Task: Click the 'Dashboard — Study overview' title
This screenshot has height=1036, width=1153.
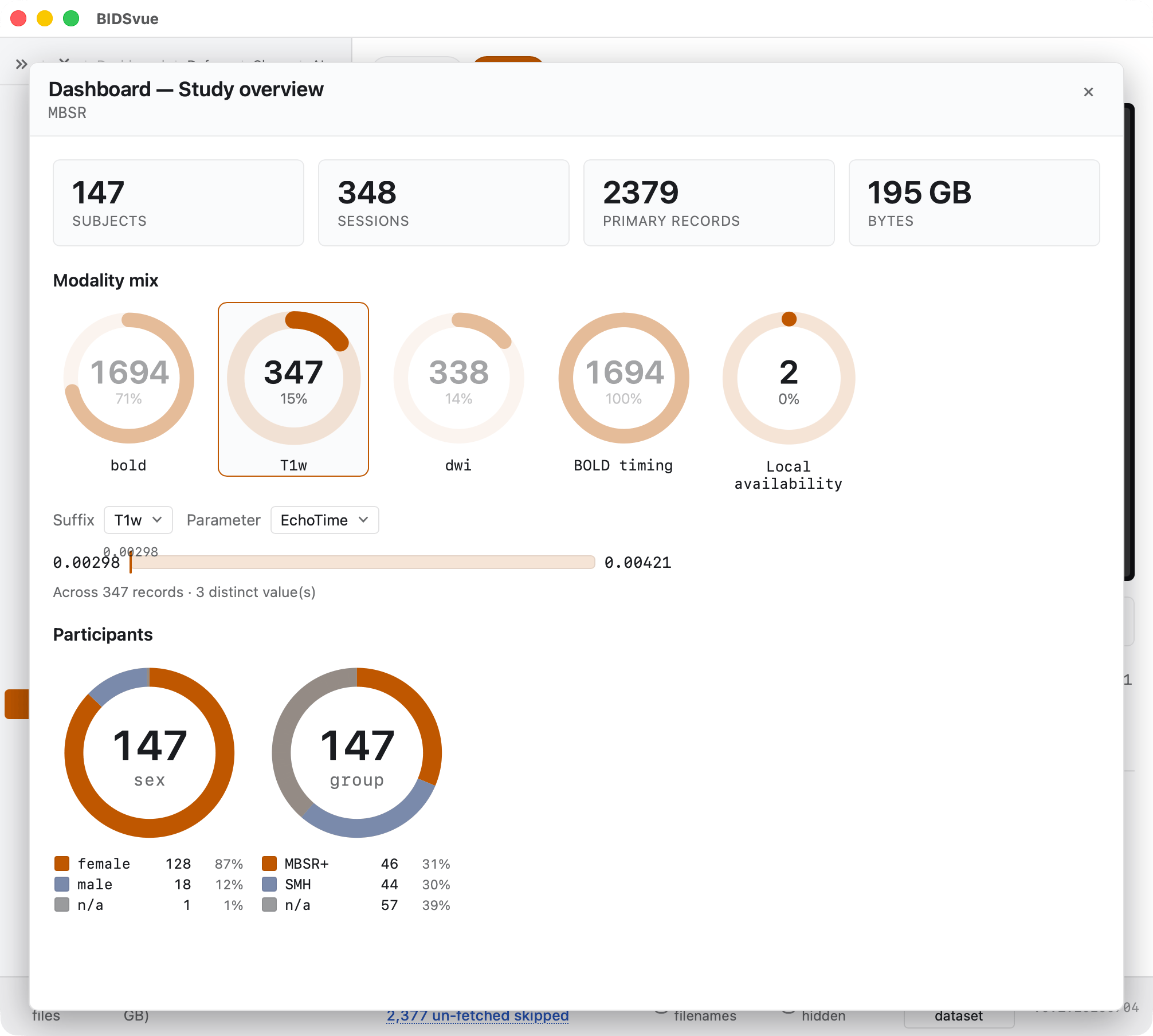Action: point(186,89)
